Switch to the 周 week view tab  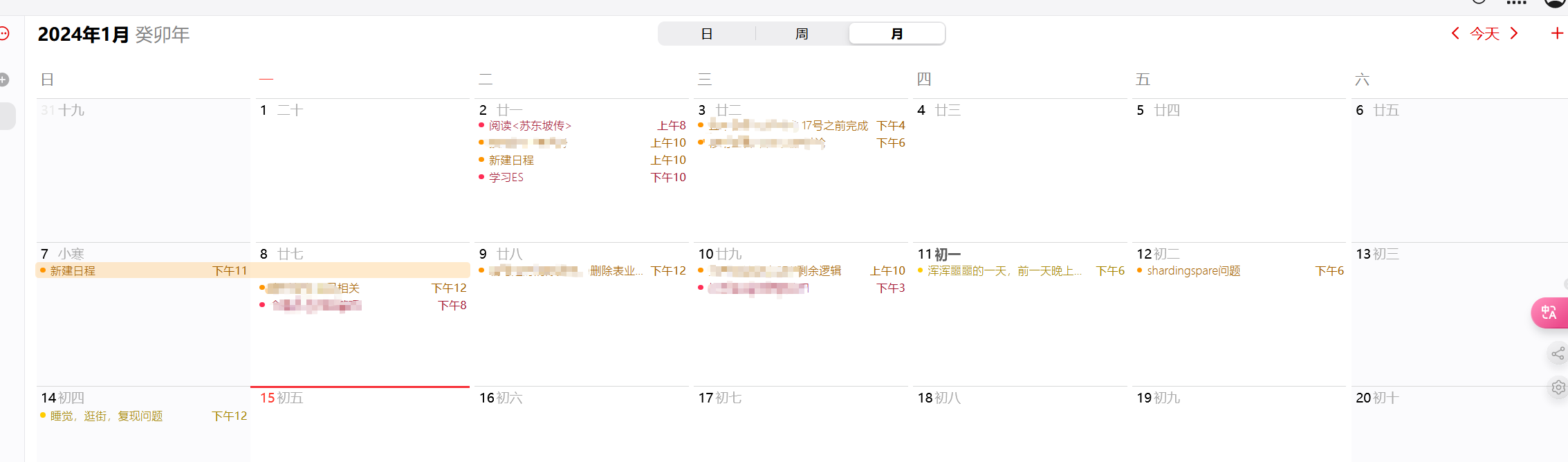(802, 34)
